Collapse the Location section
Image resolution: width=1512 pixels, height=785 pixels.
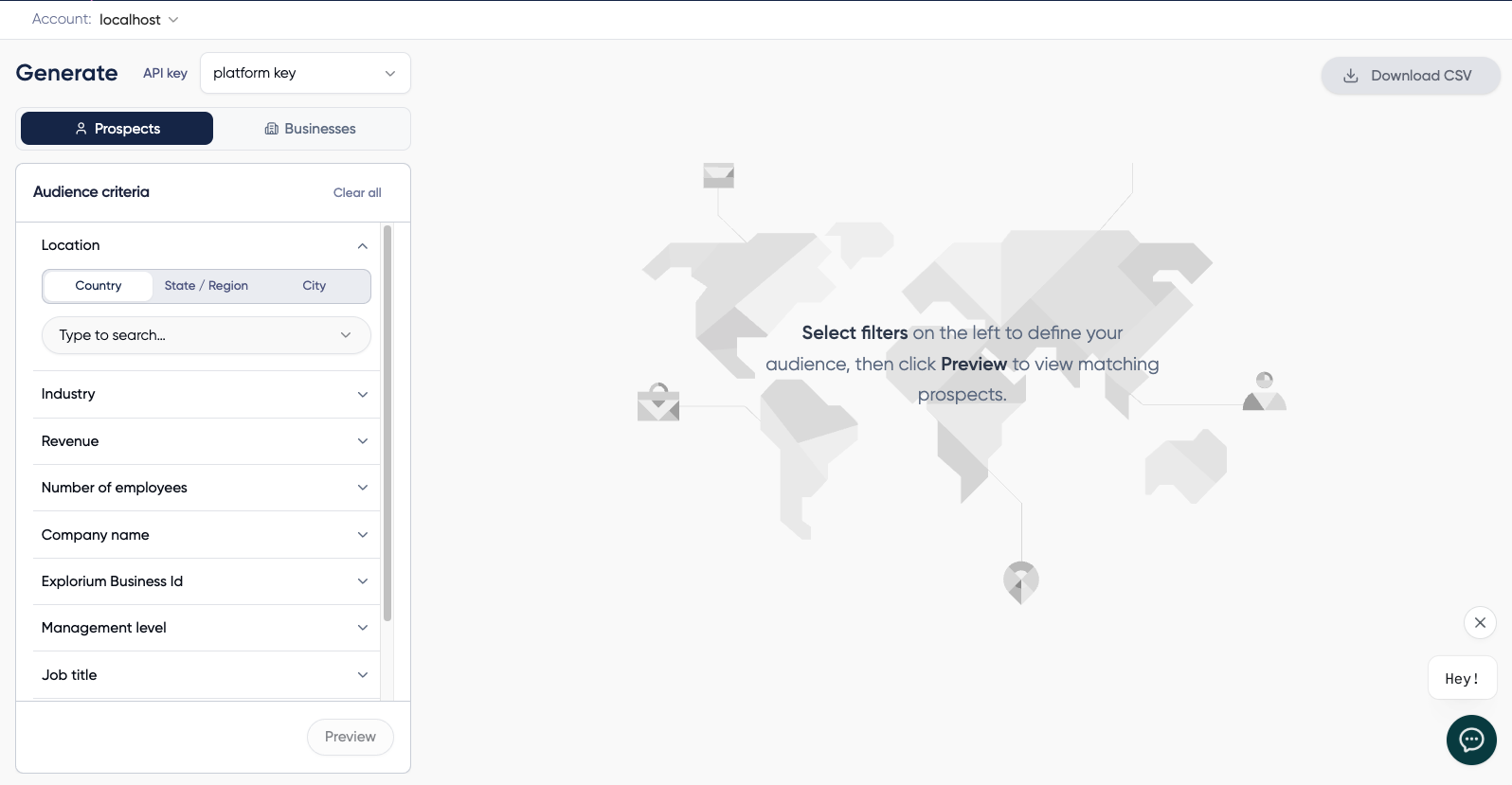coord(205,245)
